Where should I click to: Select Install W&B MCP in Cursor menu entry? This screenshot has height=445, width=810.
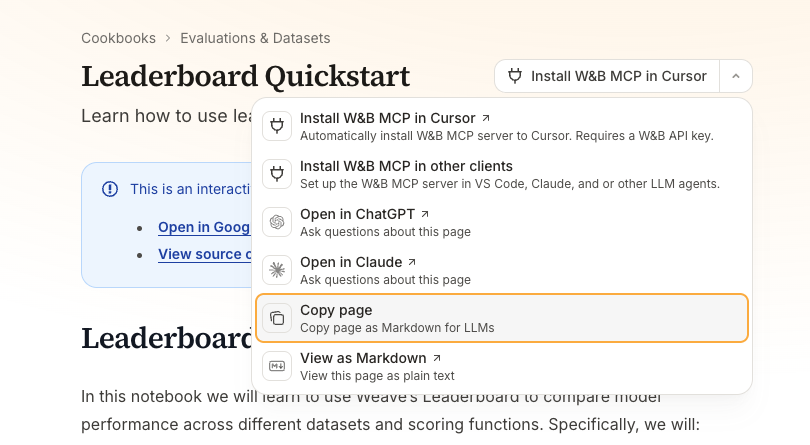click(502, 126)
